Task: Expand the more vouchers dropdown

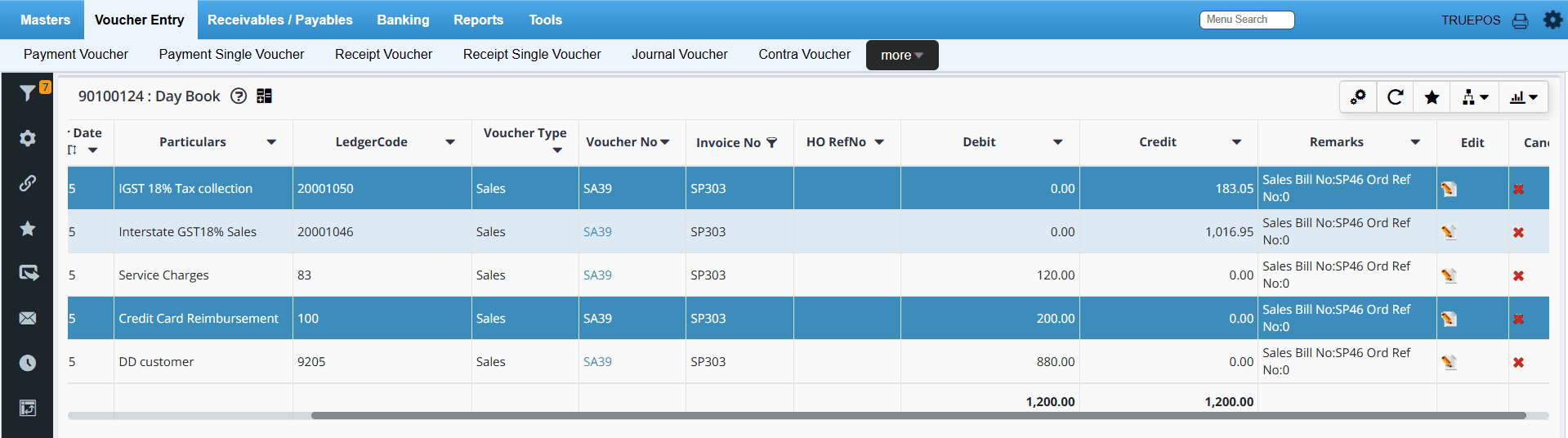Action: [902, 56]
